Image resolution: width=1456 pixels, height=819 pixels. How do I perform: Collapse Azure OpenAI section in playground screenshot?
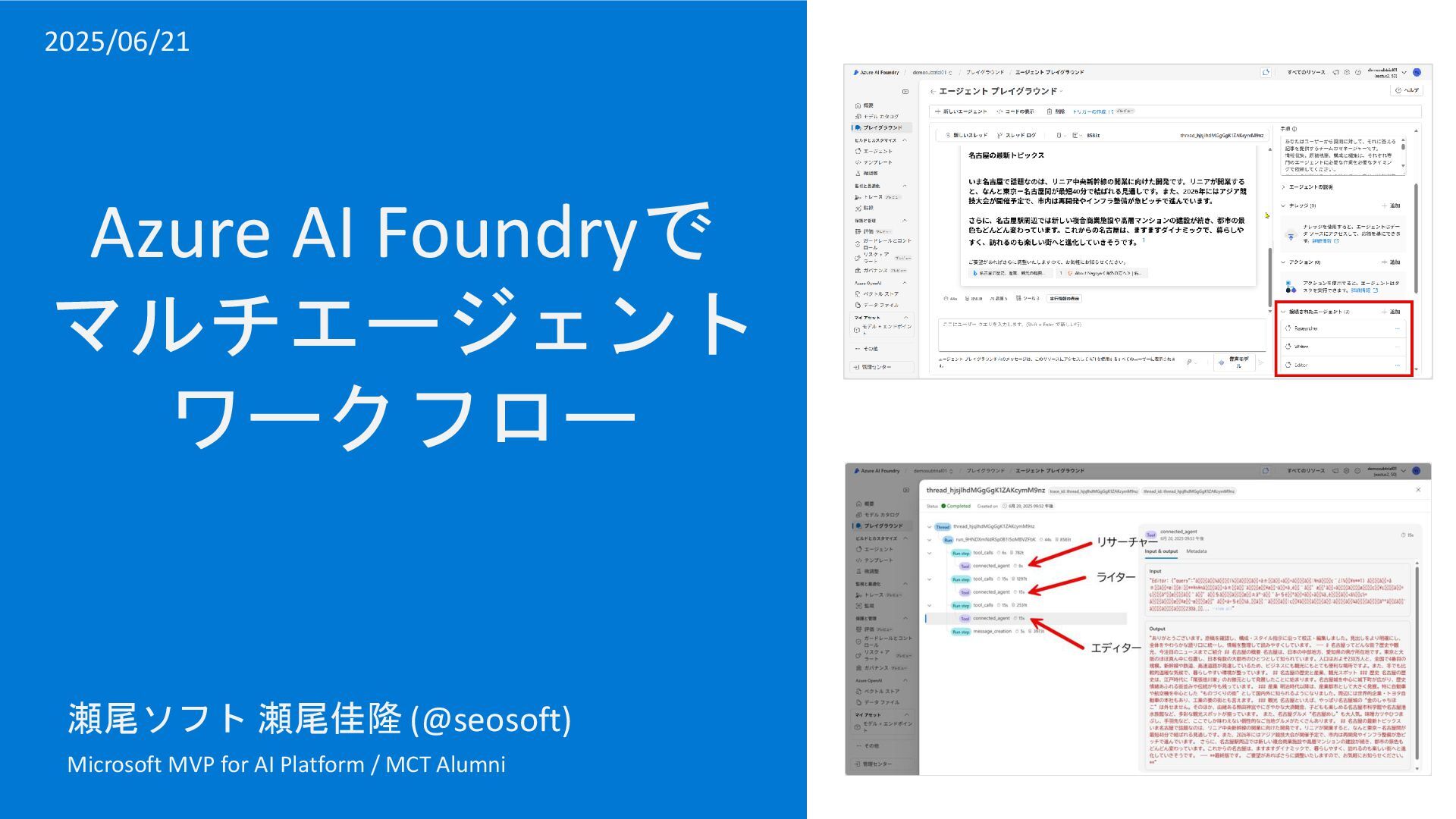coord(905,283)
